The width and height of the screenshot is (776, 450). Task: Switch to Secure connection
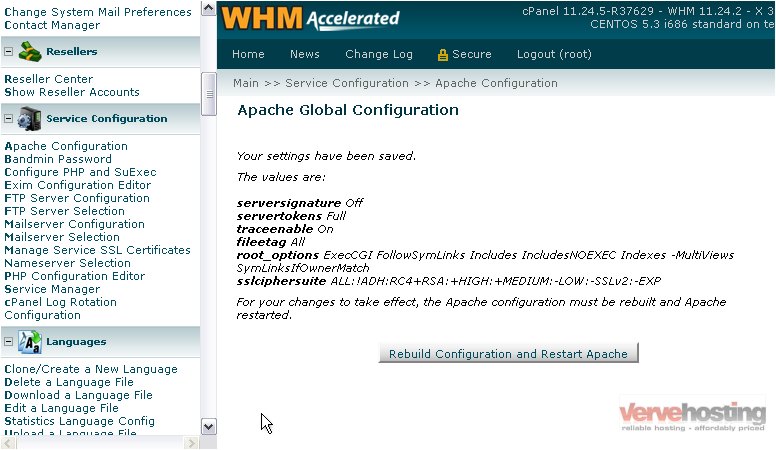[x=472, y=54]
